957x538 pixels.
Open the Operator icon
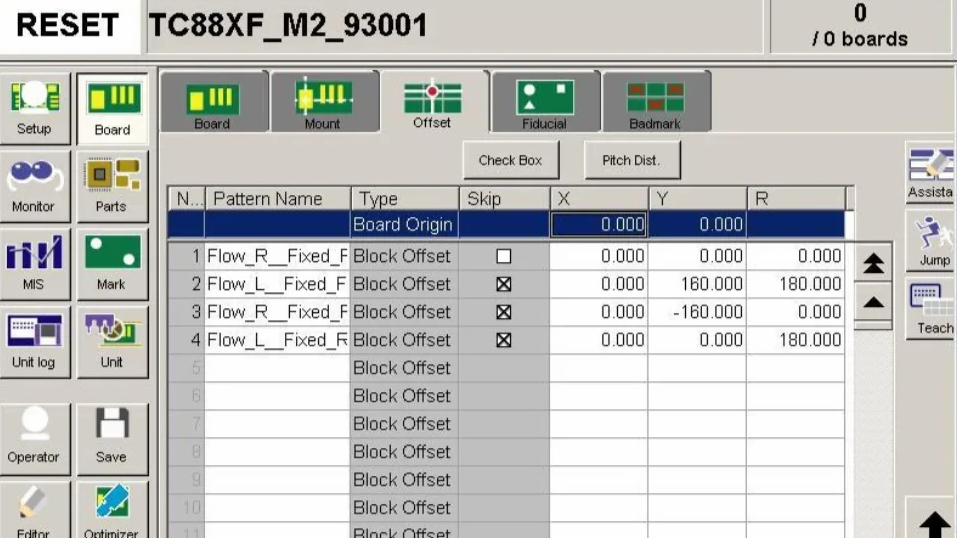tap(34, 435)
